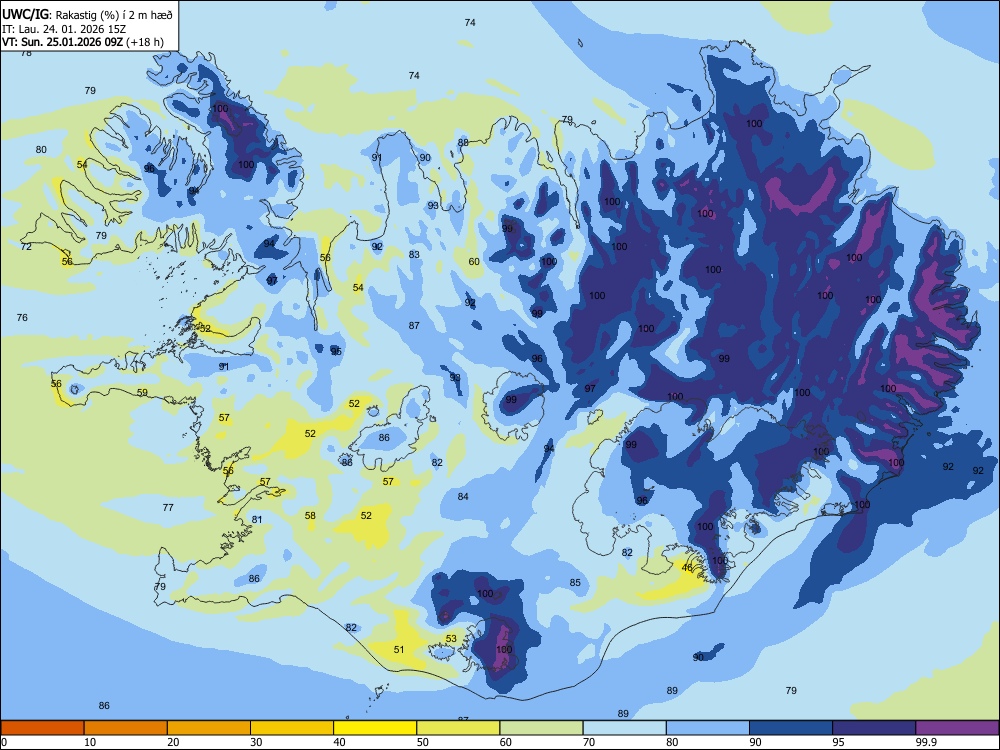1000x750 pixels.
Task: Click the title text 'UWC/IG: Rakastig (%) í 2 m hæð'
Action: coord(87,15)
